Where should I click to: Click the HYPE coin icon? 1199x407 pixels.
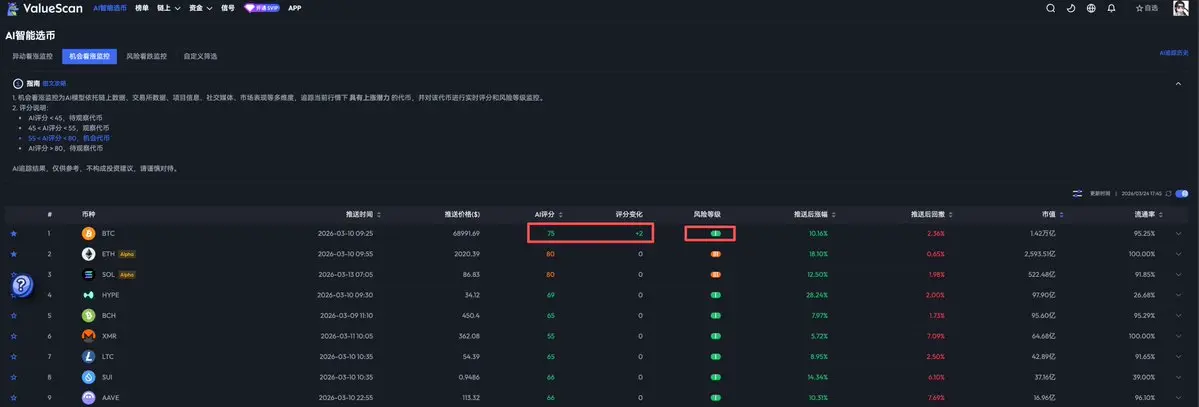(x=89, y=295)
